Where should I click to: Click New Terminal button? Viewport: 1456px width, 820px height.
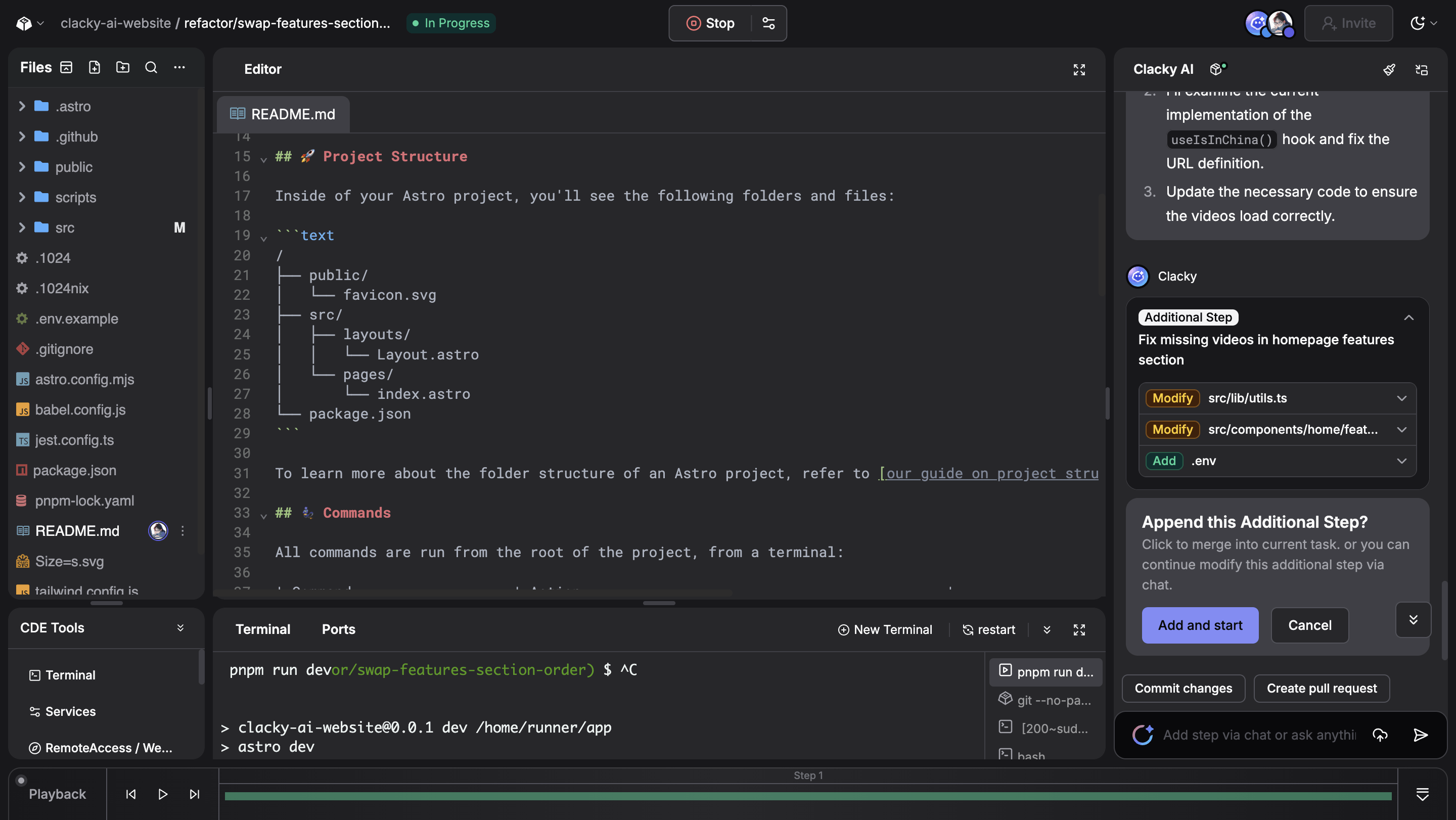[885, 629]
